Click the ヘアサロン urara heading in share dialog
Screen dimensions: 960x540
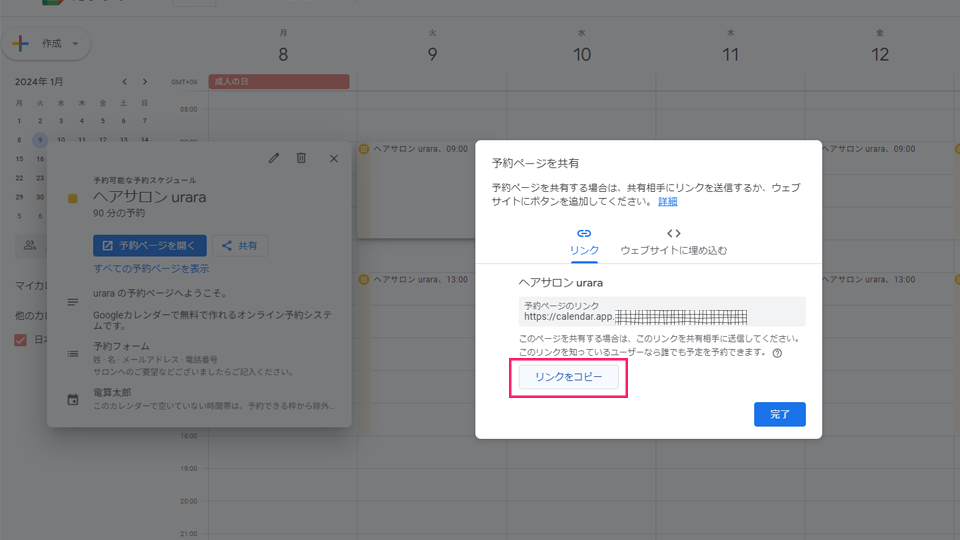point(561,283)
